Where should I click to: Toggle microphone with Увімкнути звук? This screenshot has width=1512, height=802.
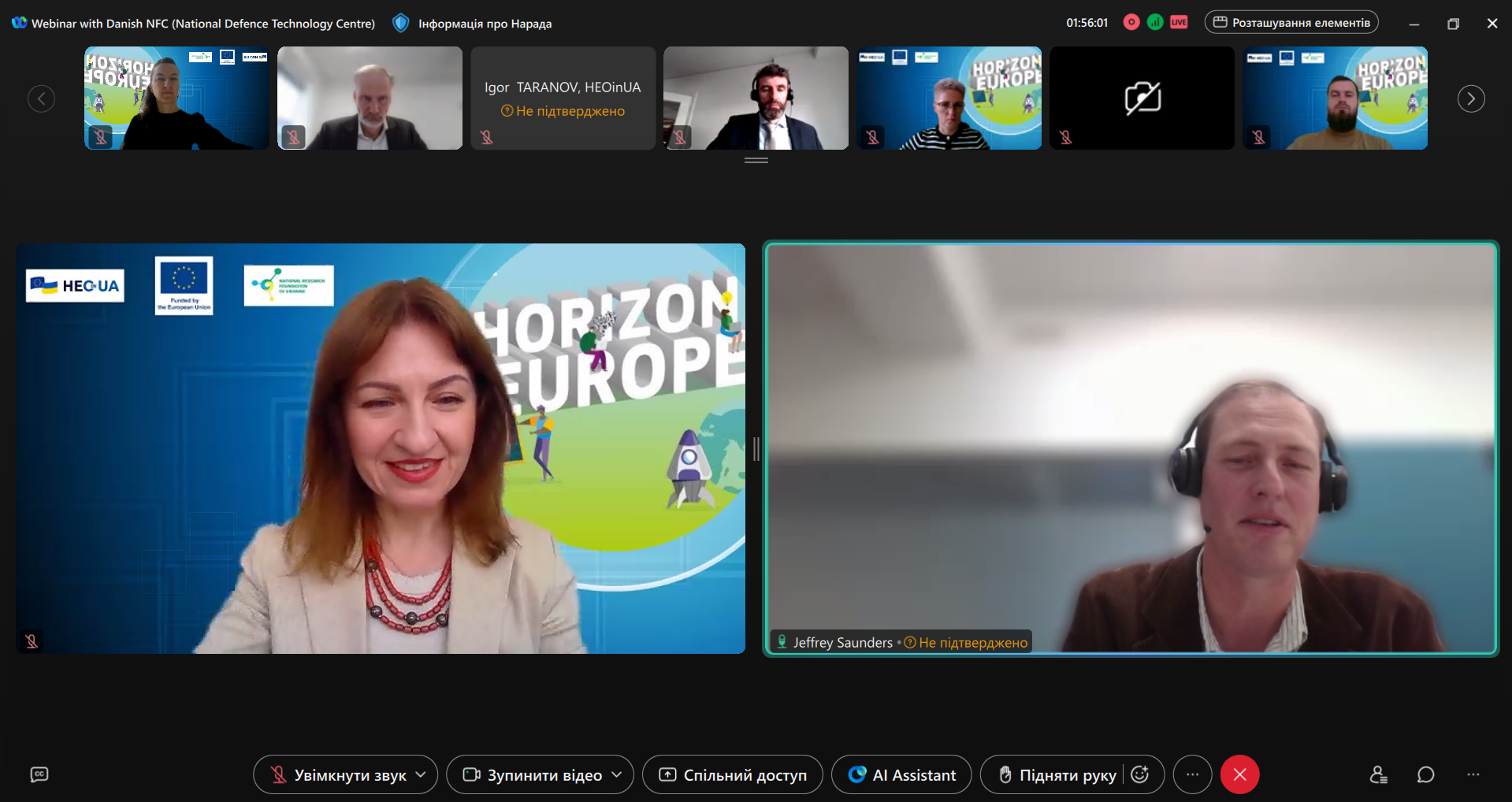[x=338, y=775]
